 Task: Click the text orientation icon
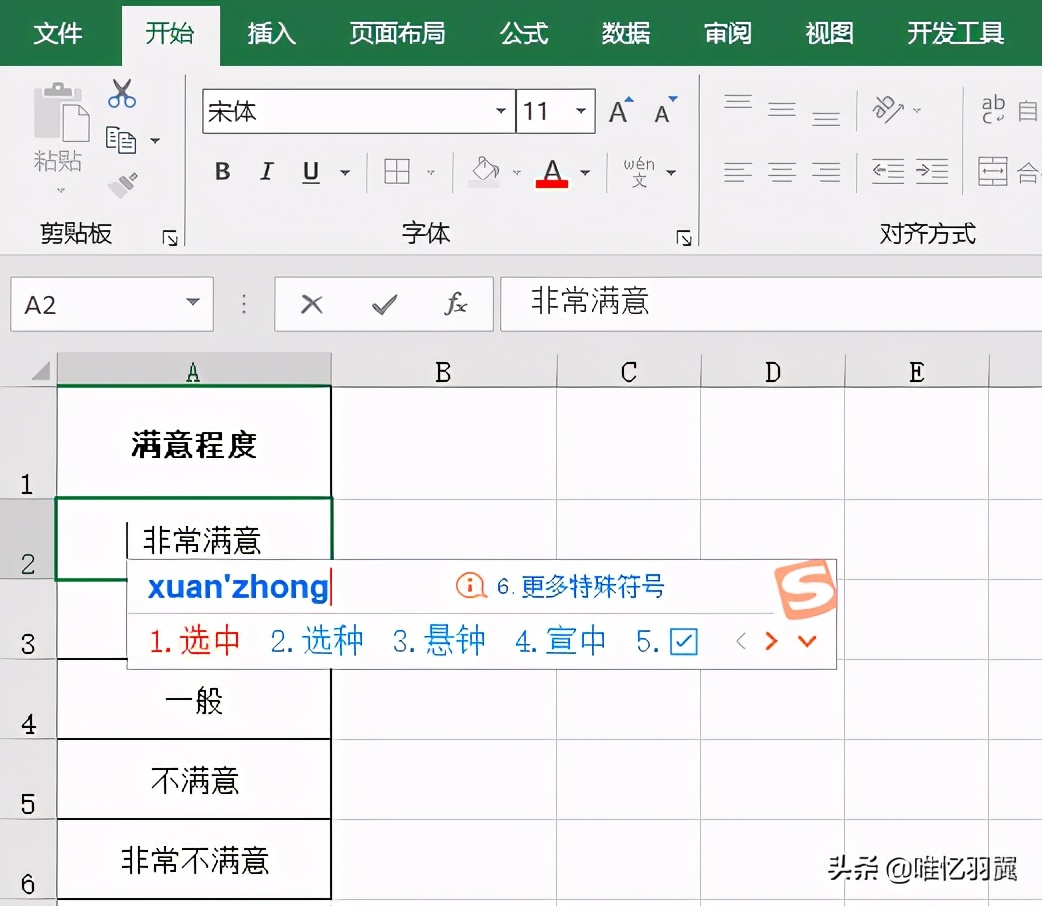[x=888, y=110]
